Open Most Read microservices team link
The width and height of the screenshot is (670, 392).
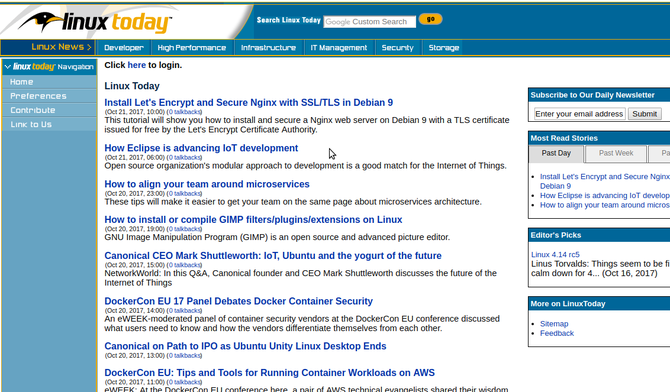[x=605, y=205]
